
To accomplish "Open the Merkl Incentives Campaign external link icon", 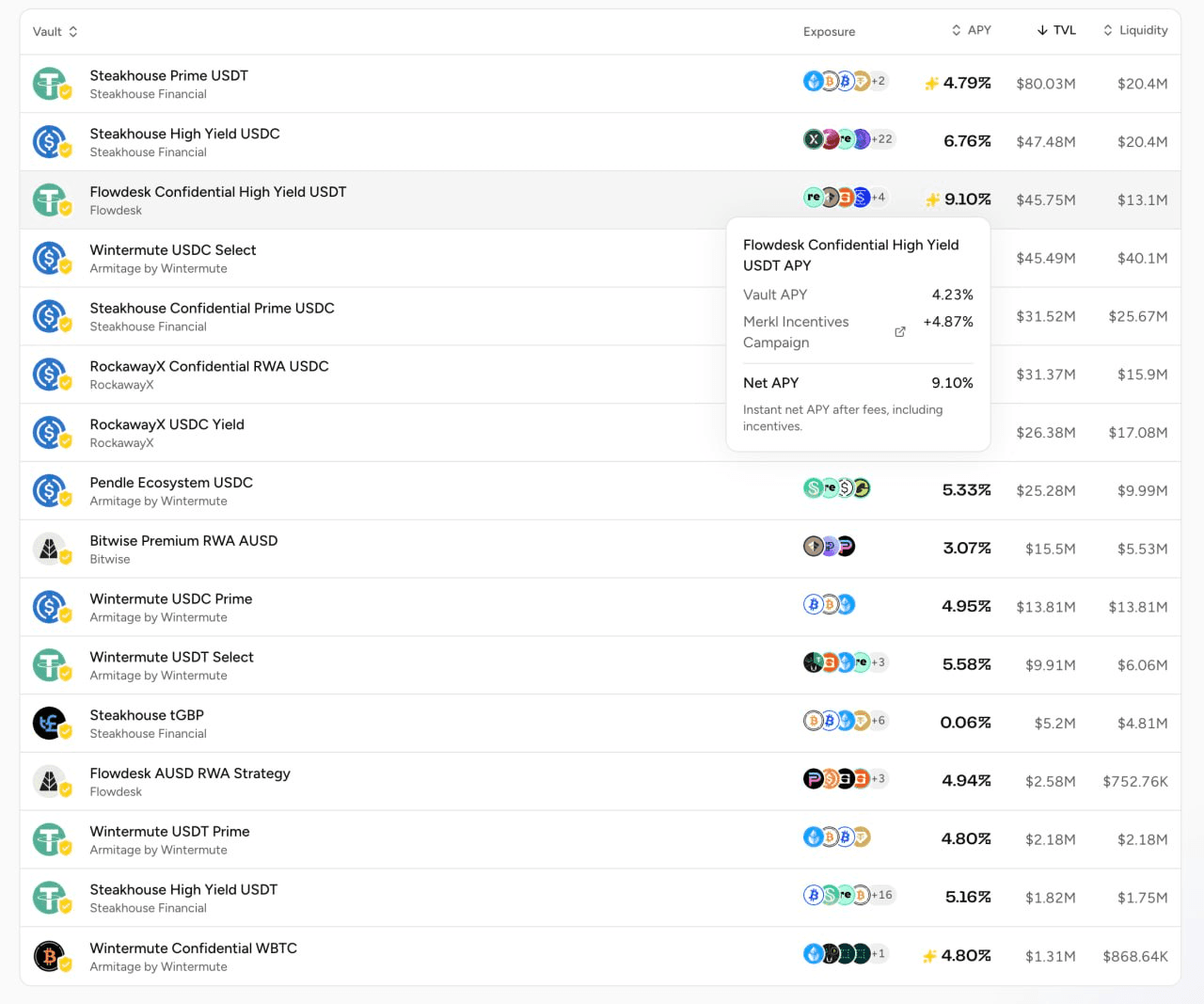I will pyautogui.click(x=900, y=332).
